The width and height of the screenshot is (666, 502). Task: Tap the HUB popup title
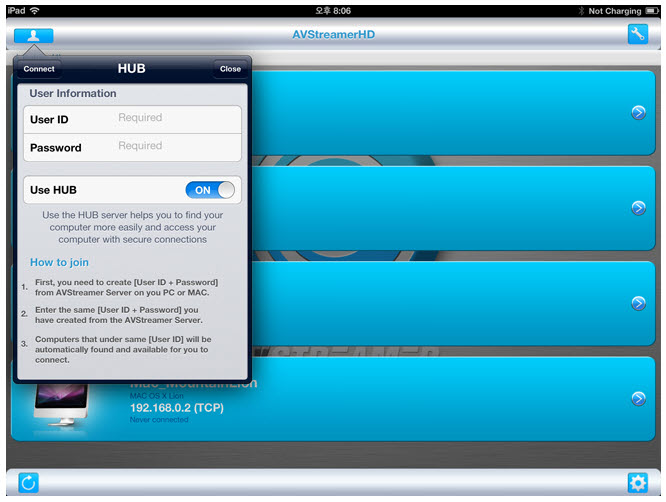(132, 68)
